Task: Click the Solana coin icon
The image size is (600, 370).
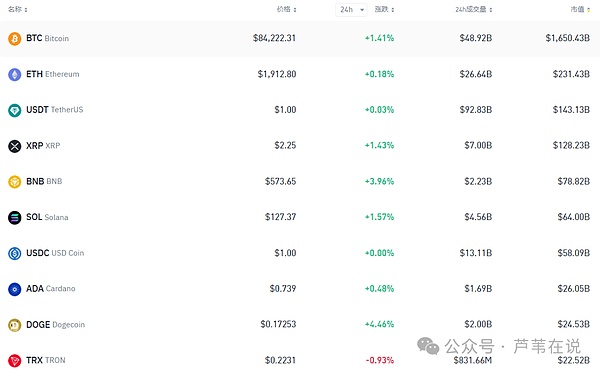Action: [15, 218]
